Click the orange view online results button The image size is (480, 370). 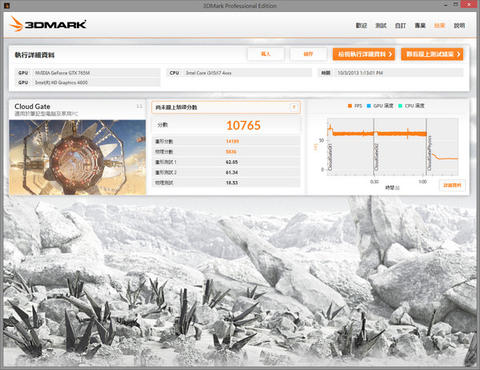tap(432, 54)
